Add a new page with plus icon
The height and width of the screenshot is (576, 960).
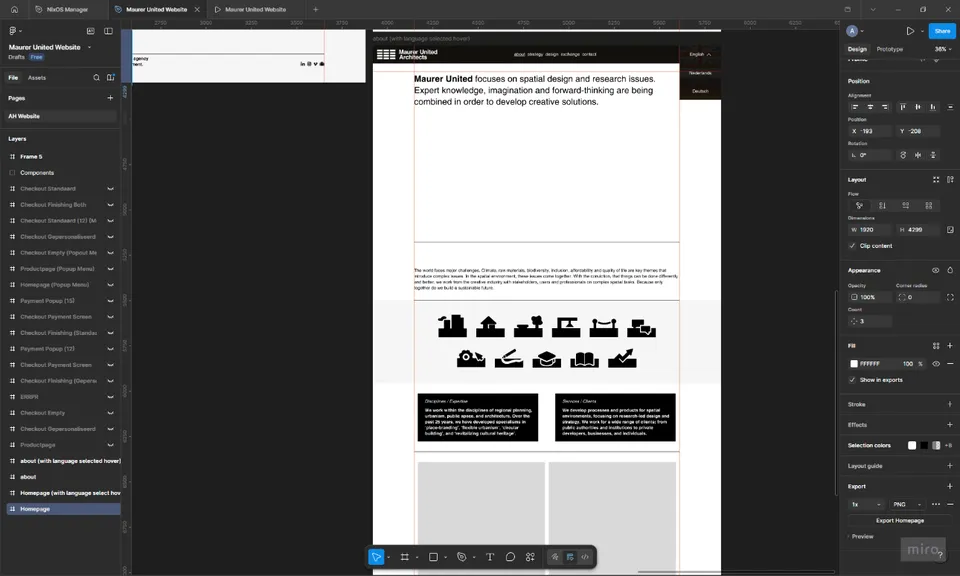(110, 98)
